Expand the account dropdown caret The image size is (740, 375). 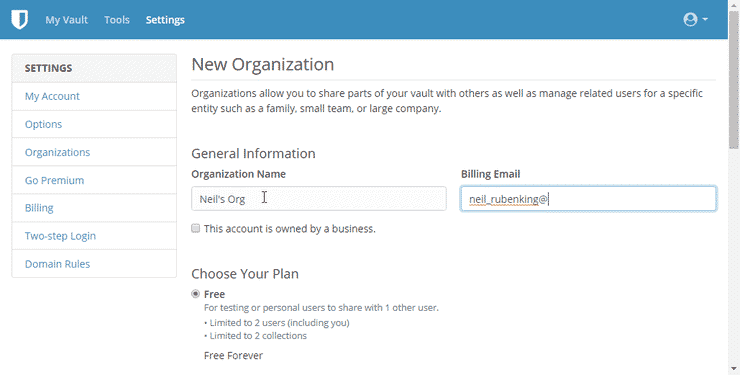point(705,19)
